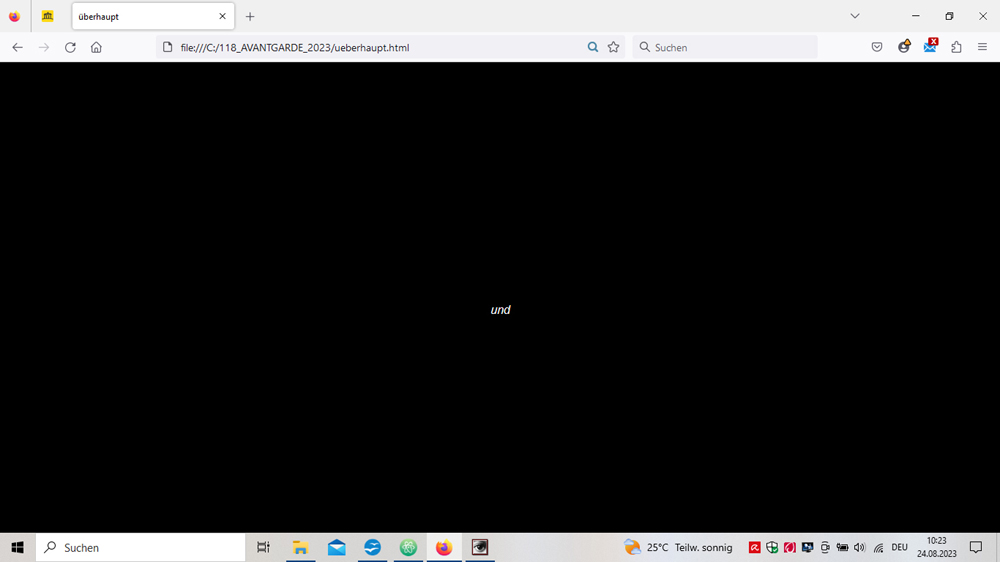Screen dimensions: 1000x562
Task: Open the red swirl tray icon
Action: [x=790, y=547]
